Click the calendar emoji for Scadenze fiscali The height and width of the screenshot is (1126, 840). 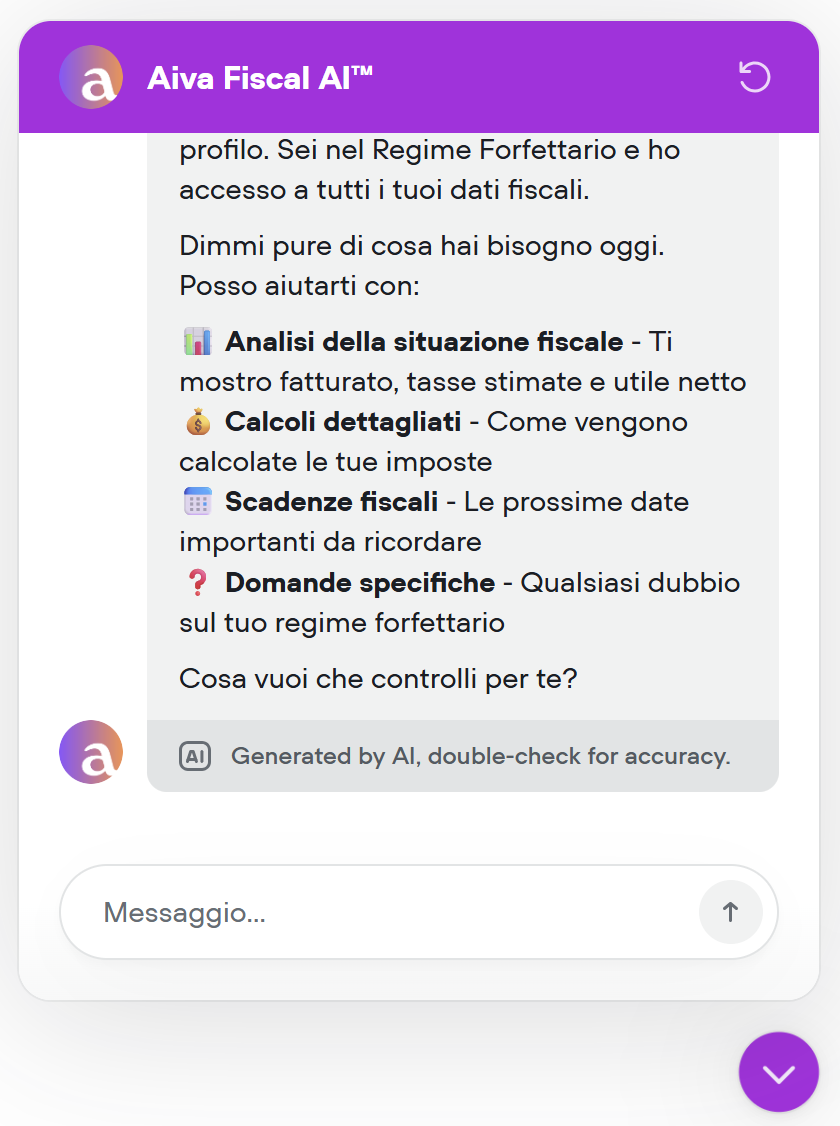point(197,501)
